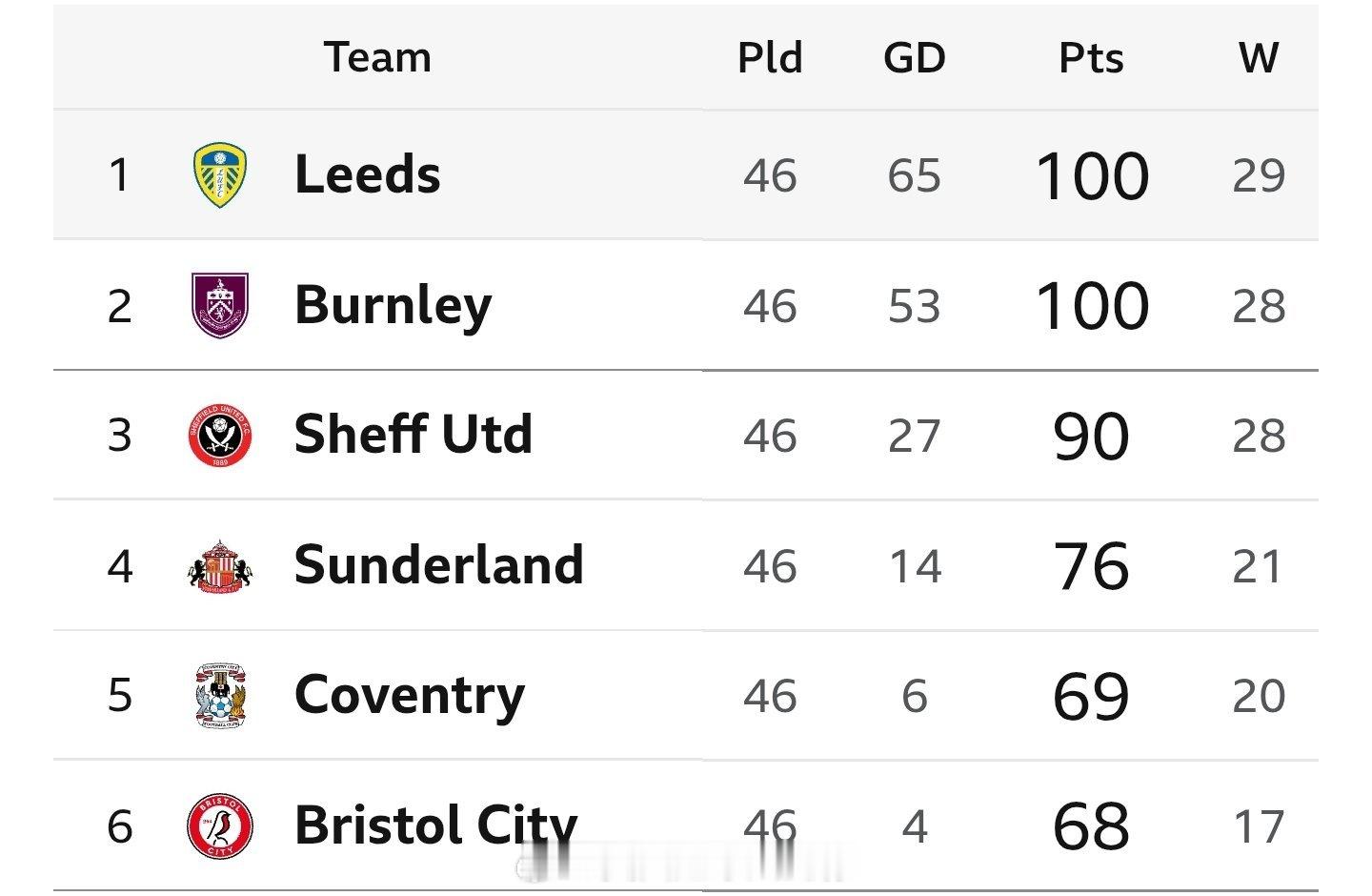This screenshot has height=896, width=1372.
Task: Click the Coventry City club crest
Action: 220,696
